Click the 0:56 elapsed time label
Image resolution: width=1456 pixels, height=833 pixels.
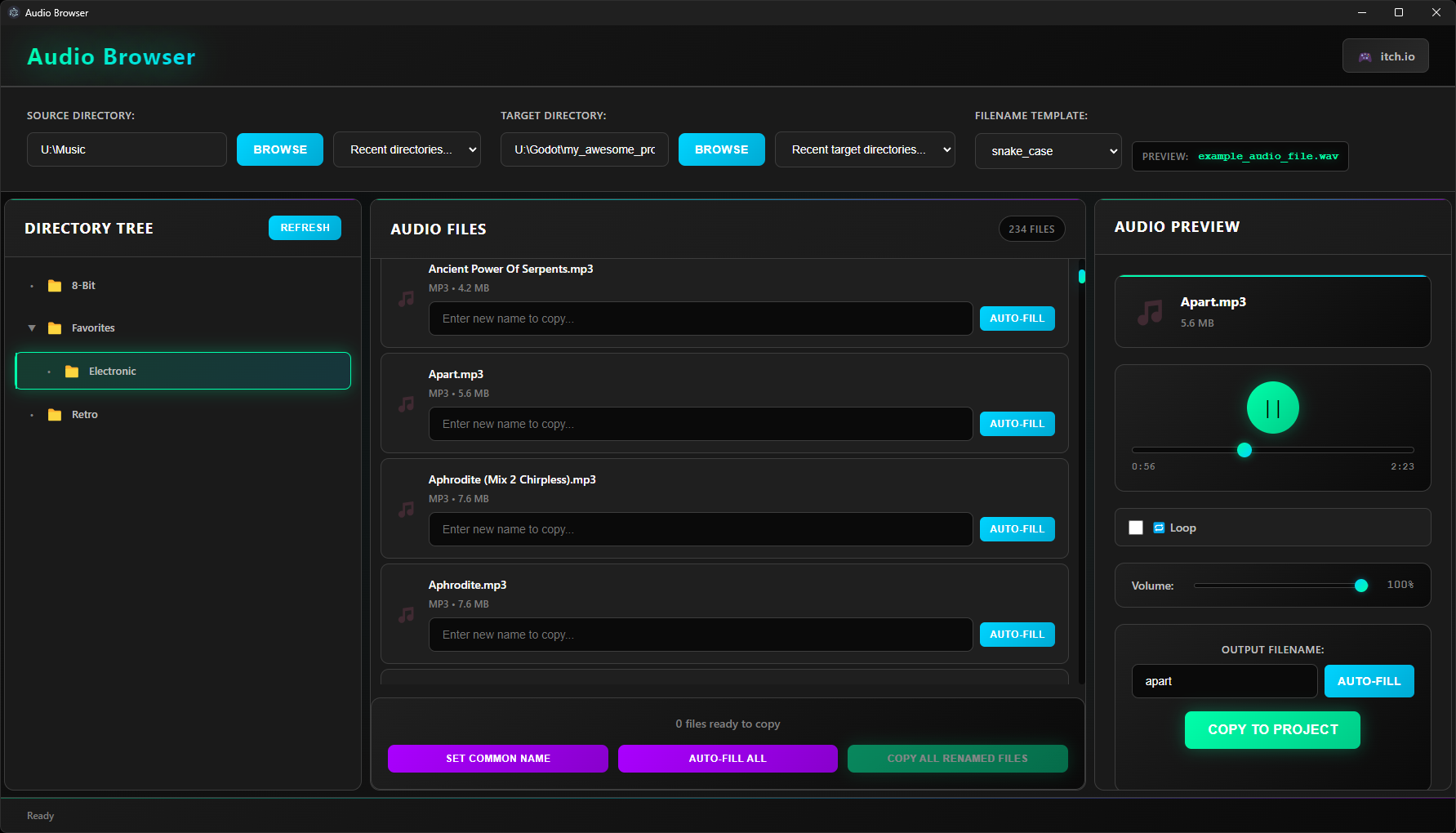point(1143,467)
